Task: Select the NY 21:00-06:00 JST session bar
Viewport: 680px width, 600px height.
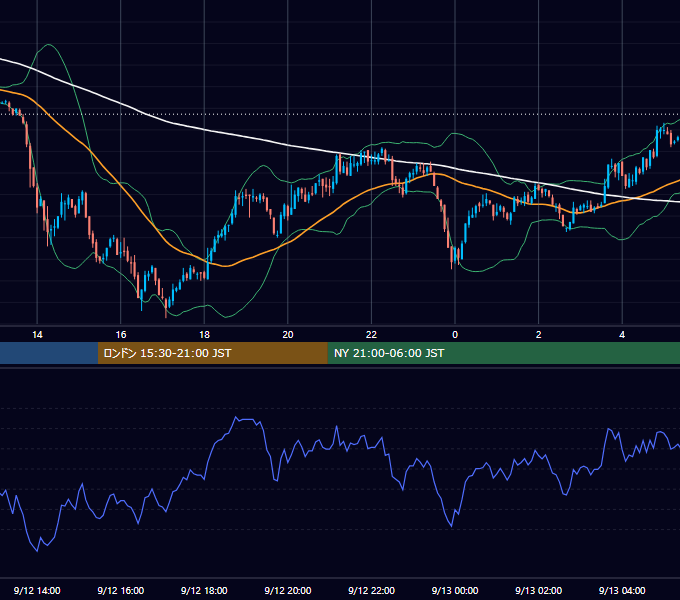Action: pyautogui.click(x=503, y=353)
